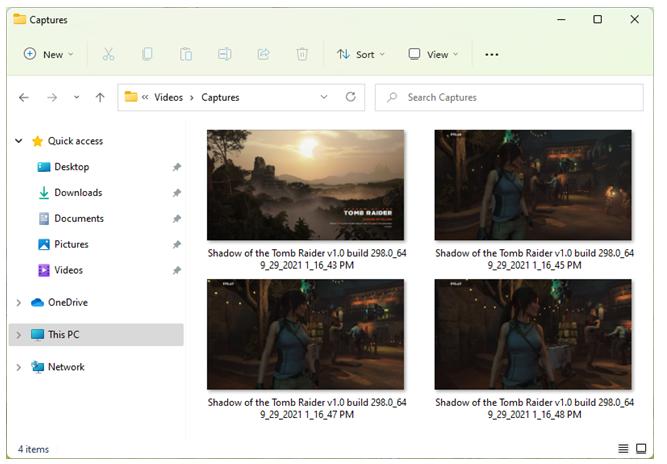Expand the Network tree node
Screen dimensions: 667x464
[x=18, y=367]
